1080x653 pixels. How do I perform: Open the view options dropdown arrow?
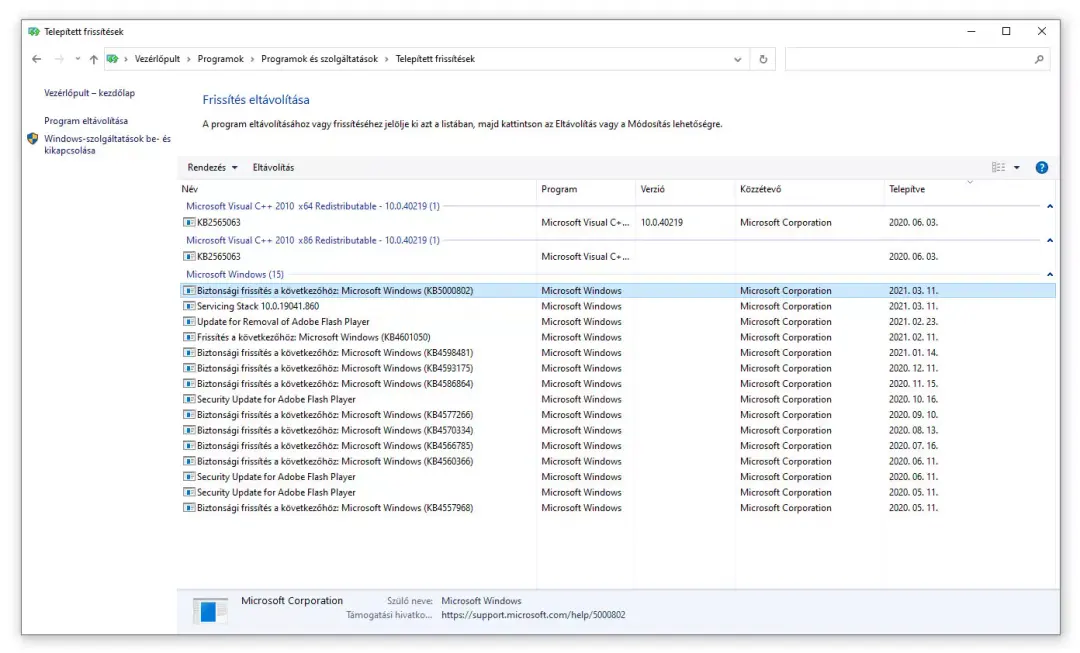tap(1017, 167)
